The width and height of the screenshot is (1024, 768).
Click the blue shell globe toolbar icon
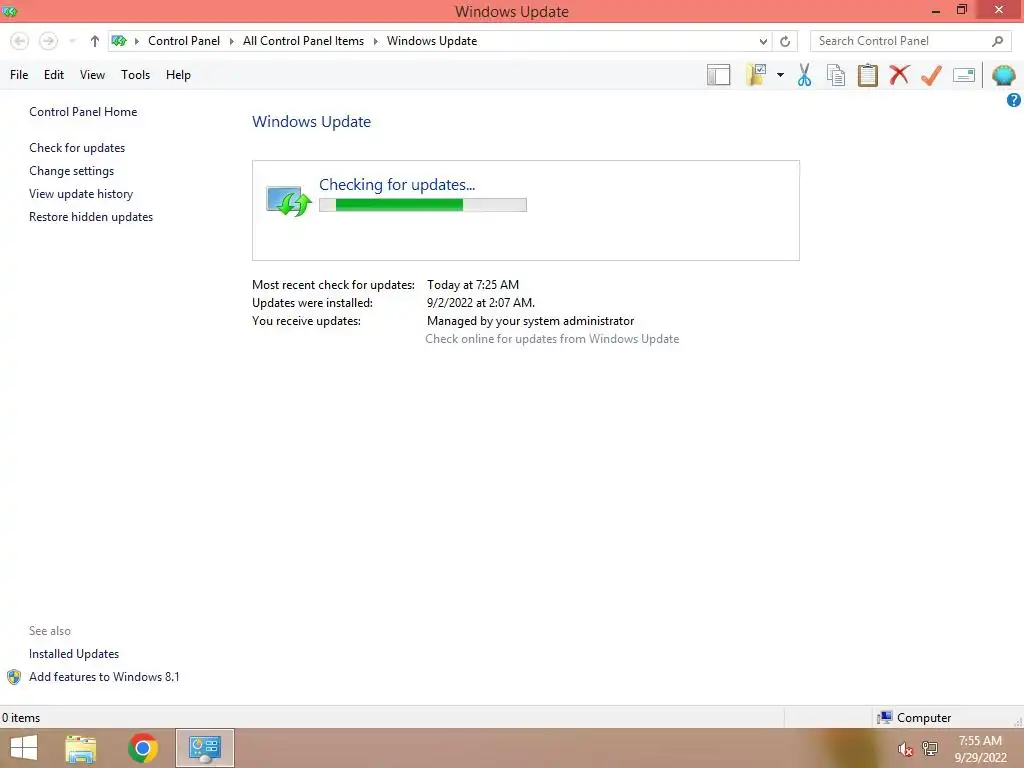pyautogui.click(x=1004, y=75)
